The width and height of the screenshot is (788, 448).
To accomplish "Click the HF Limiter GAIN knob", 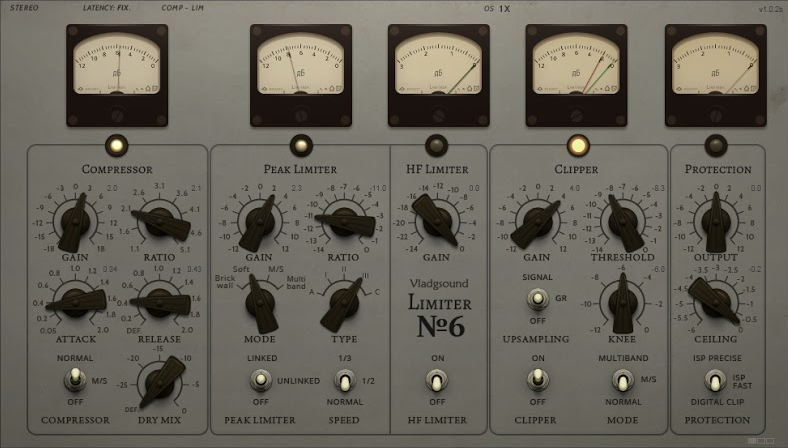I will (x=436, y=222).
